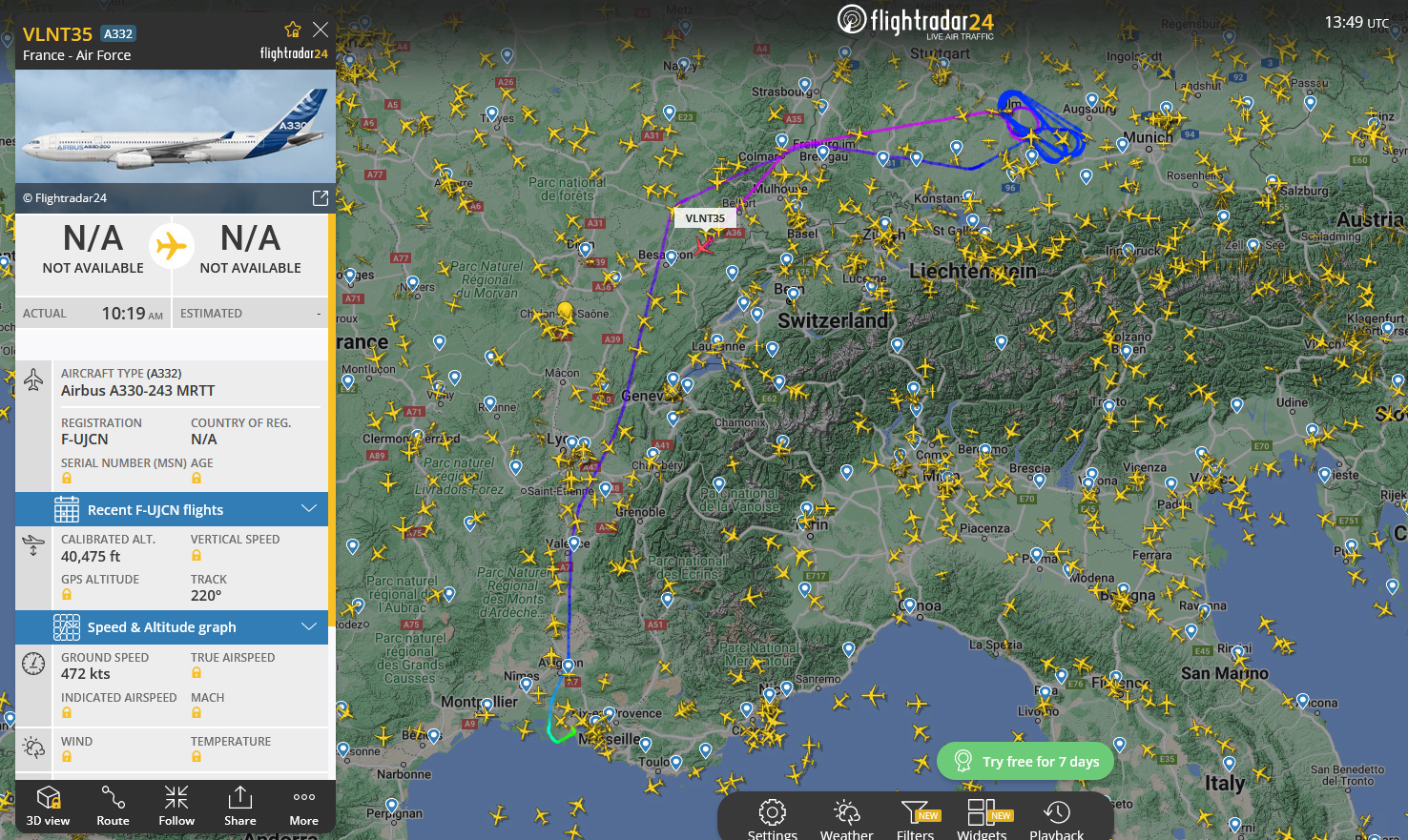Add VLNT35 to favorites with the star
This screenshot has width=1408, height=840.
293,30
